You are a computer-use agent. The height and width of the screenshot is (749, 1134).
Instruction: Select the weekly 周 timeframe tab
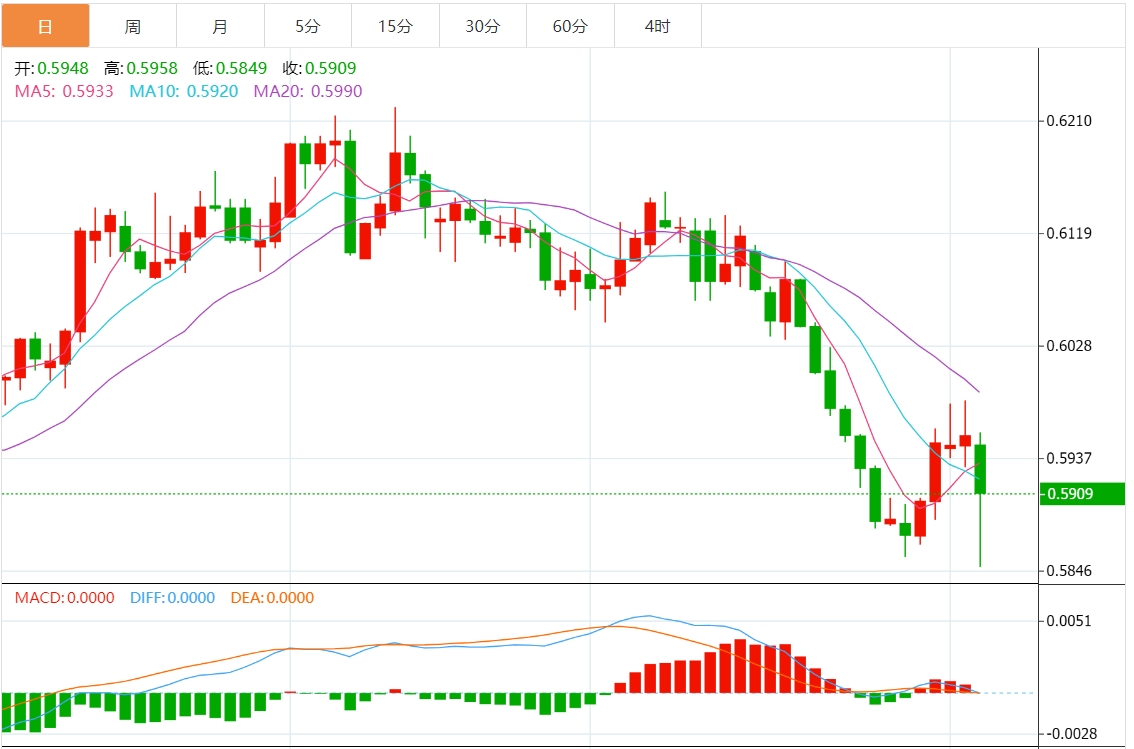pos(133,26)
